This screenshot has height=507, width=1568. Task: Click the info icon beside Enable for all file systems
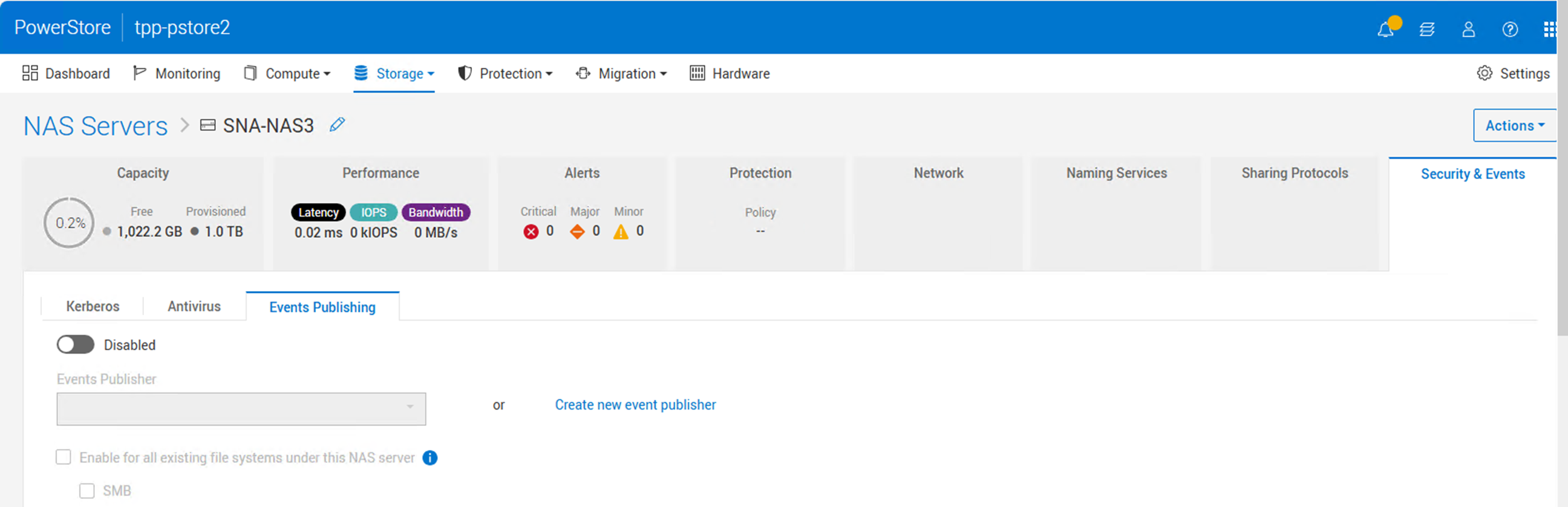(x=430, y=458)
